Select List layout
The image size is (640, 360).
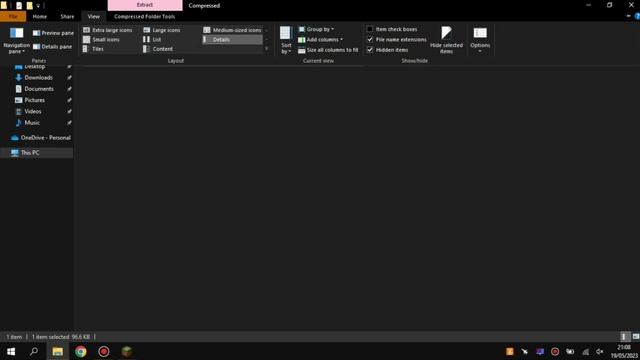152,40
